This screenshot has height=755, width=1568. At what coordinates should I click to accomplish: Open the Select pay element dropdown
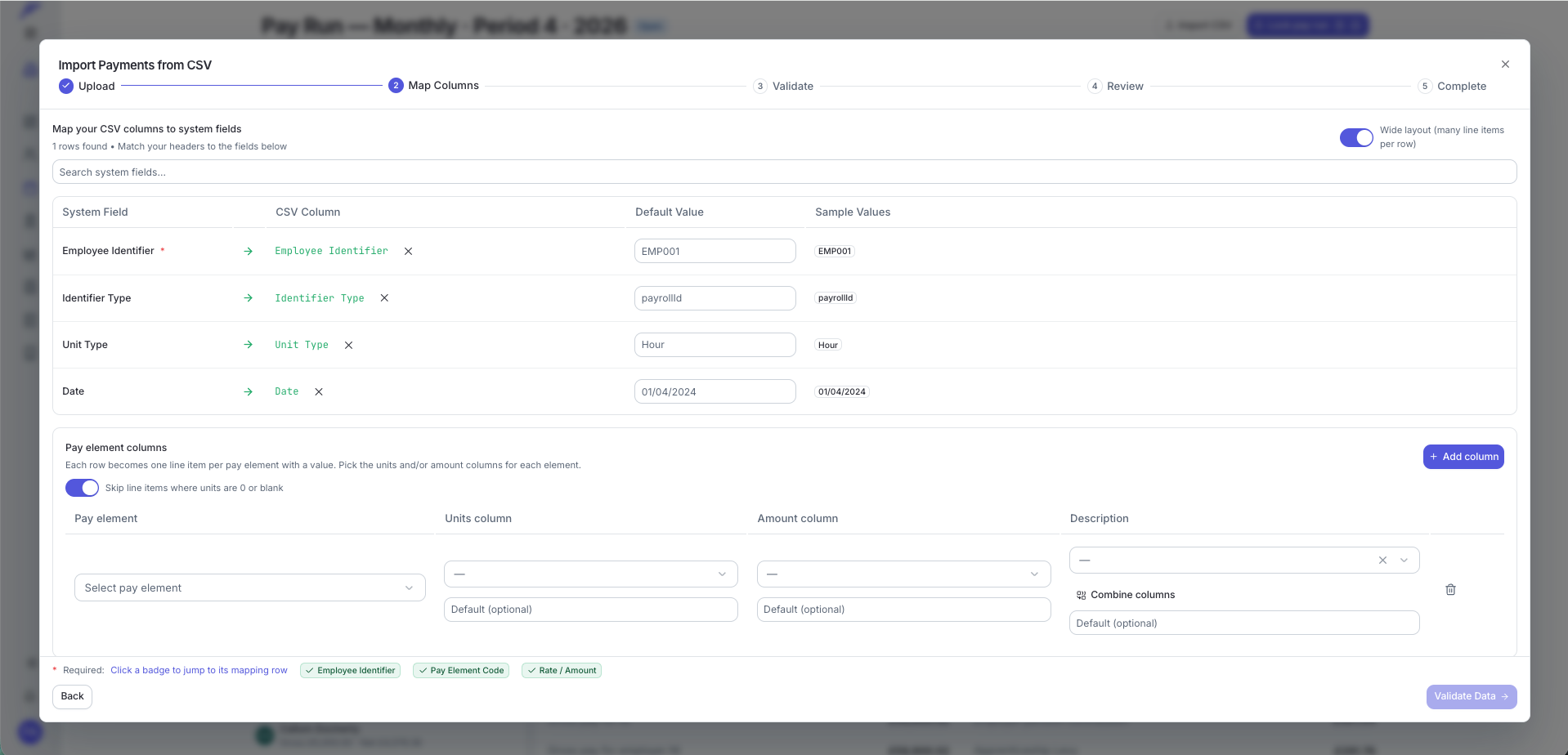(x=250, y=587)
